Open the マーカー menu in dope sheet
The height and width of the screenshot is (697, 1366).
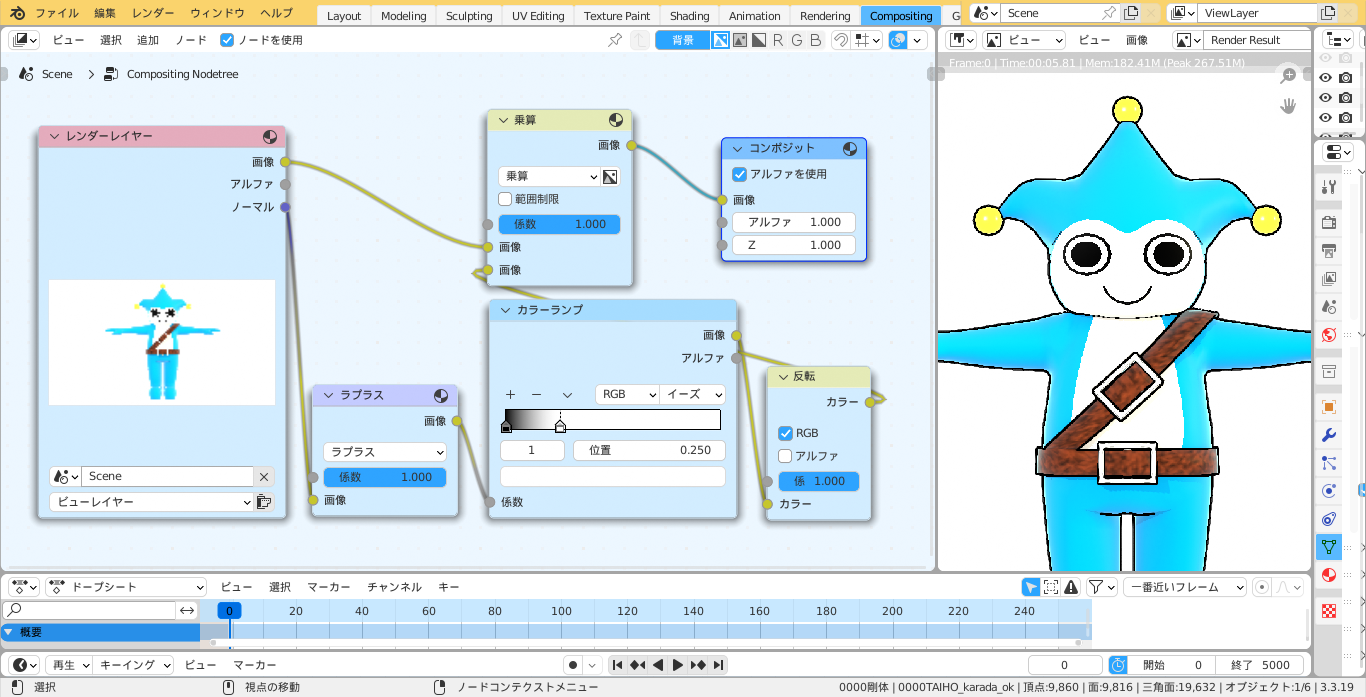[x=329, y=587]
